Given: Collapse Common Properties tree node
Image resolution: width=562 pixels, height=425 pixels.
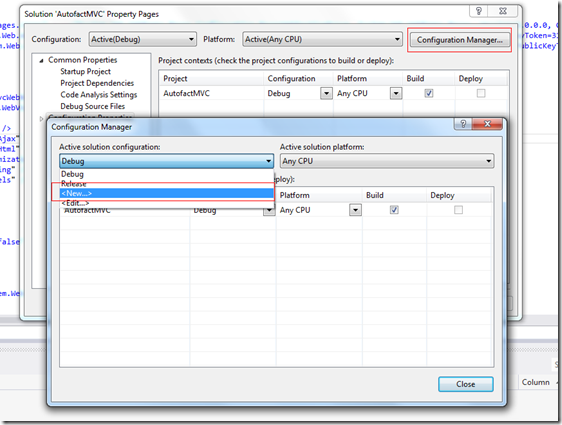Looking at the screenshot, I should [x=41, y=61].
